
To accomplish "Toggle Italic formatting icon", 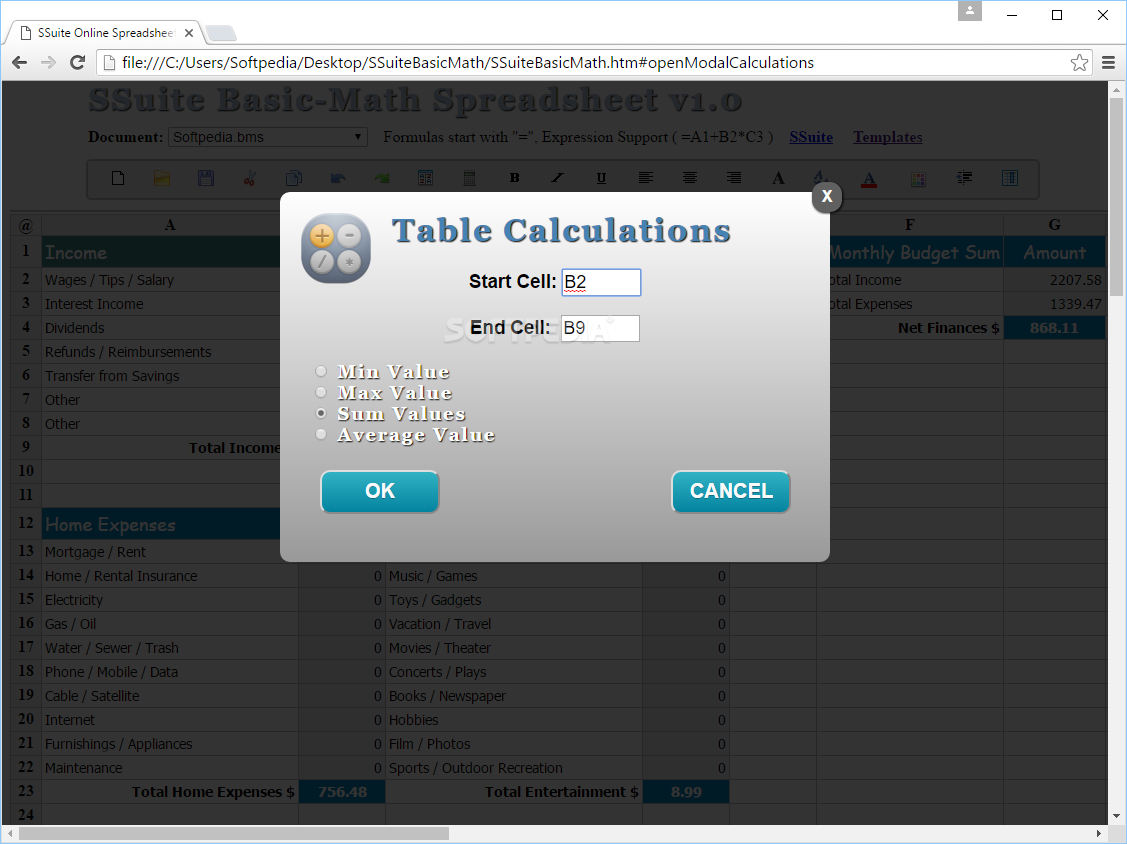I will coord(558,178).
